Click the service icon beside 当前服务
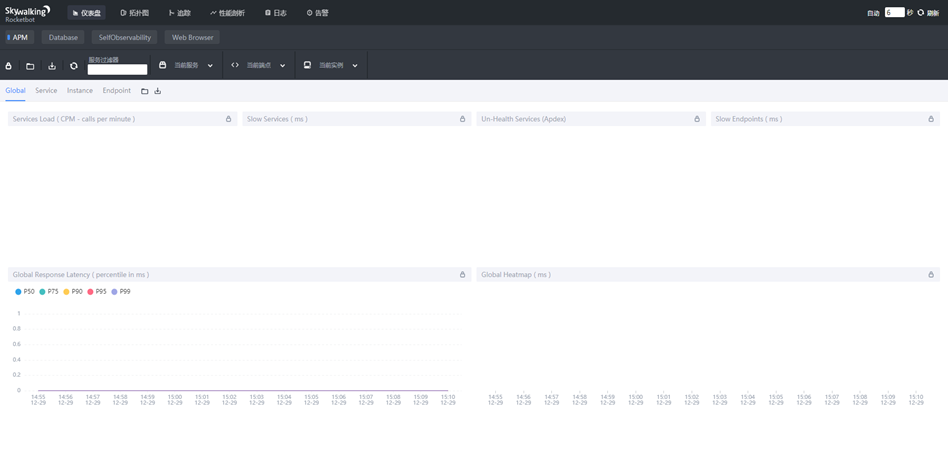Screen dimensions: 948x455 point(162,65)
